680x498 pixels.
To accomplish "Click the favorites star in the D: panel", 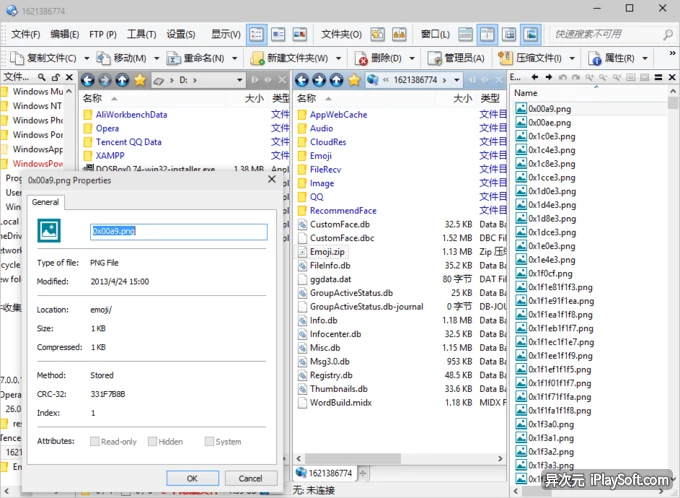I will (139, 80).
